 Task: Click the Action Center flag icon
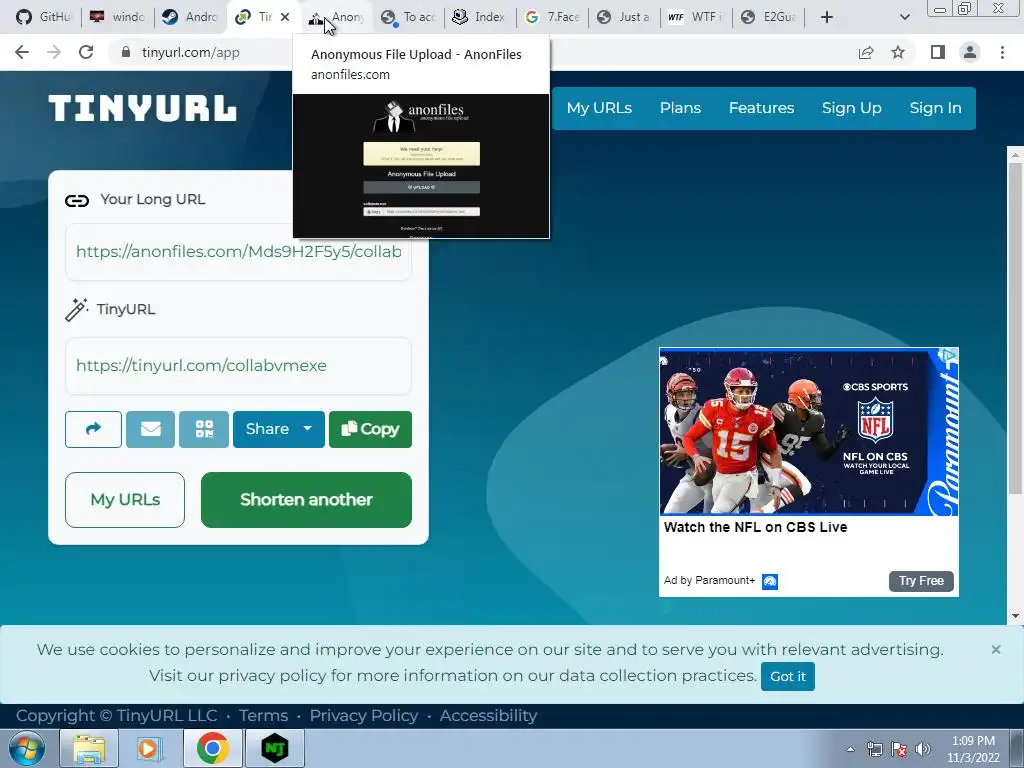click(x=899, y=749)
